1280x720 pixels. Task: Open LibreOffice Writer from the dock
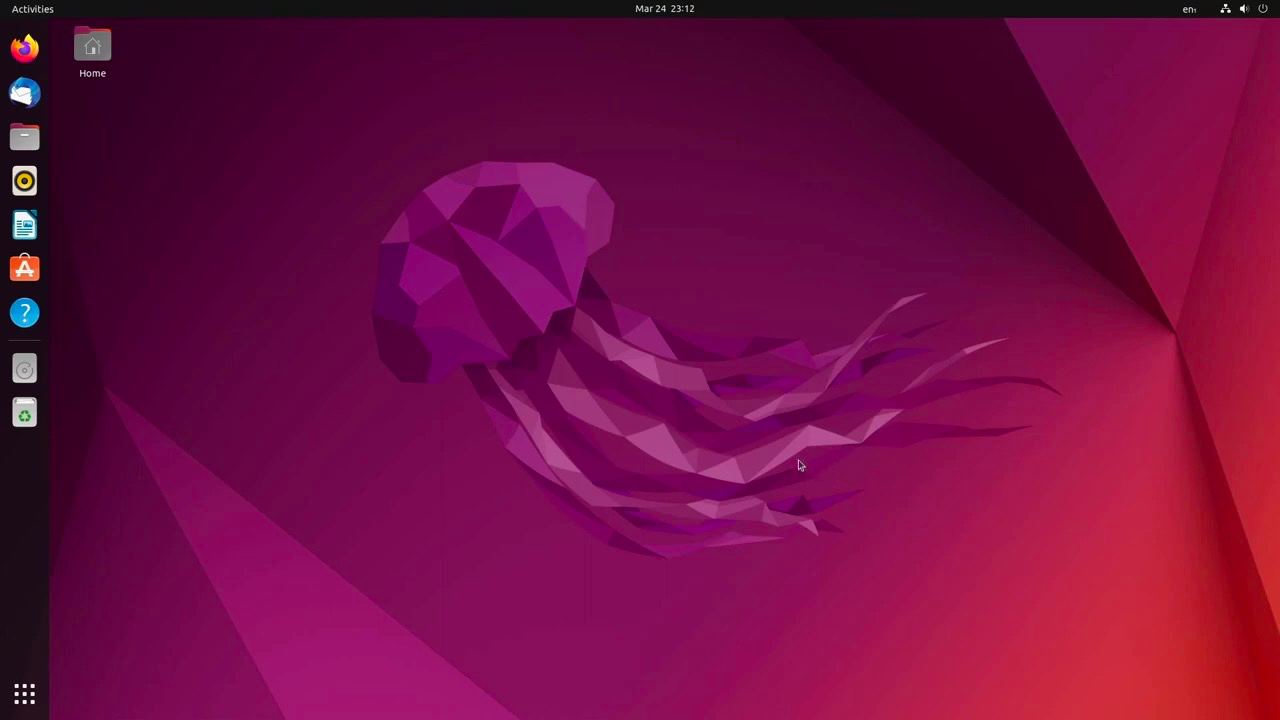pos(25,225)
